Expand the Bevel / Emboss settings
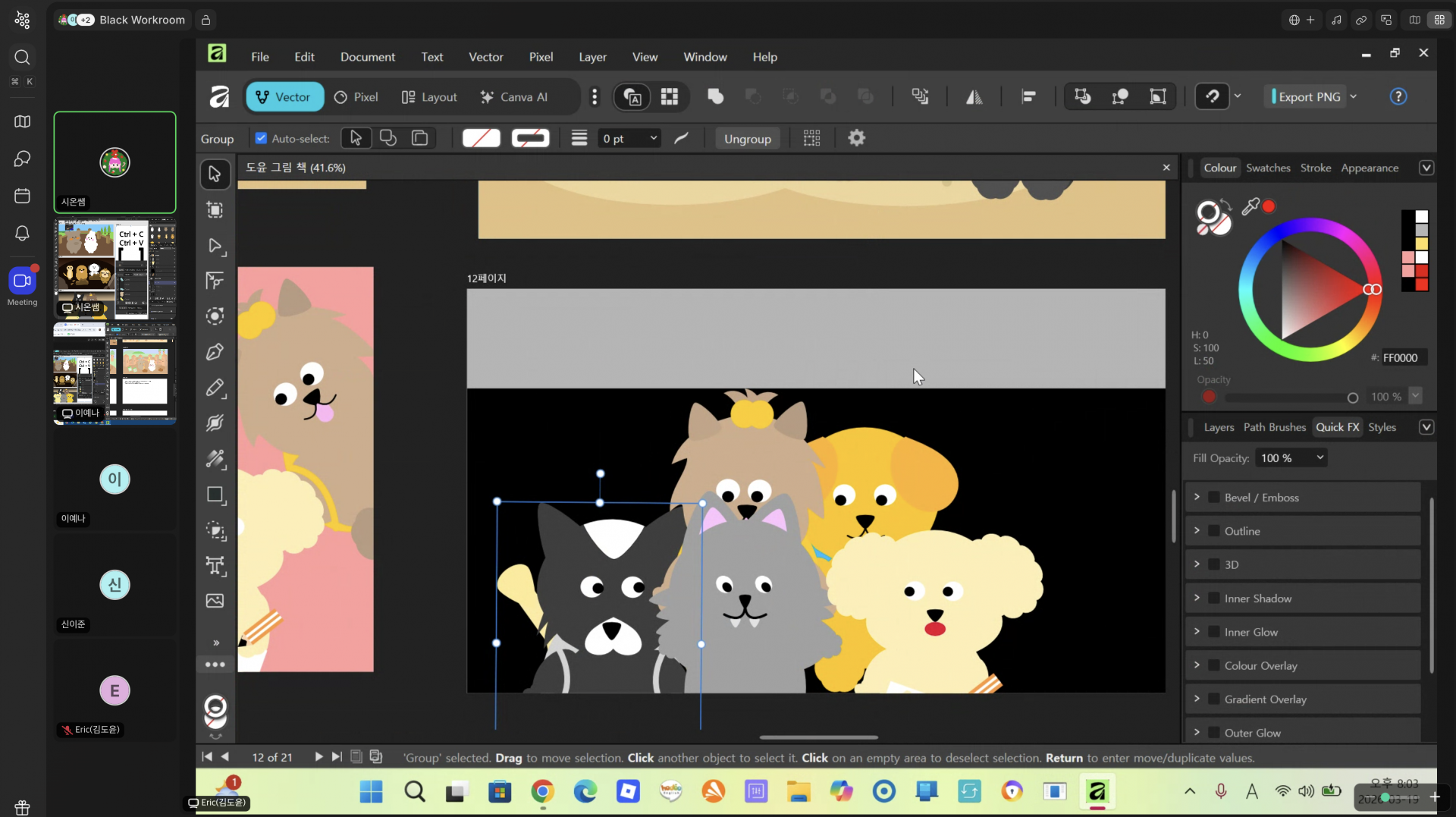 [1197, 497]
